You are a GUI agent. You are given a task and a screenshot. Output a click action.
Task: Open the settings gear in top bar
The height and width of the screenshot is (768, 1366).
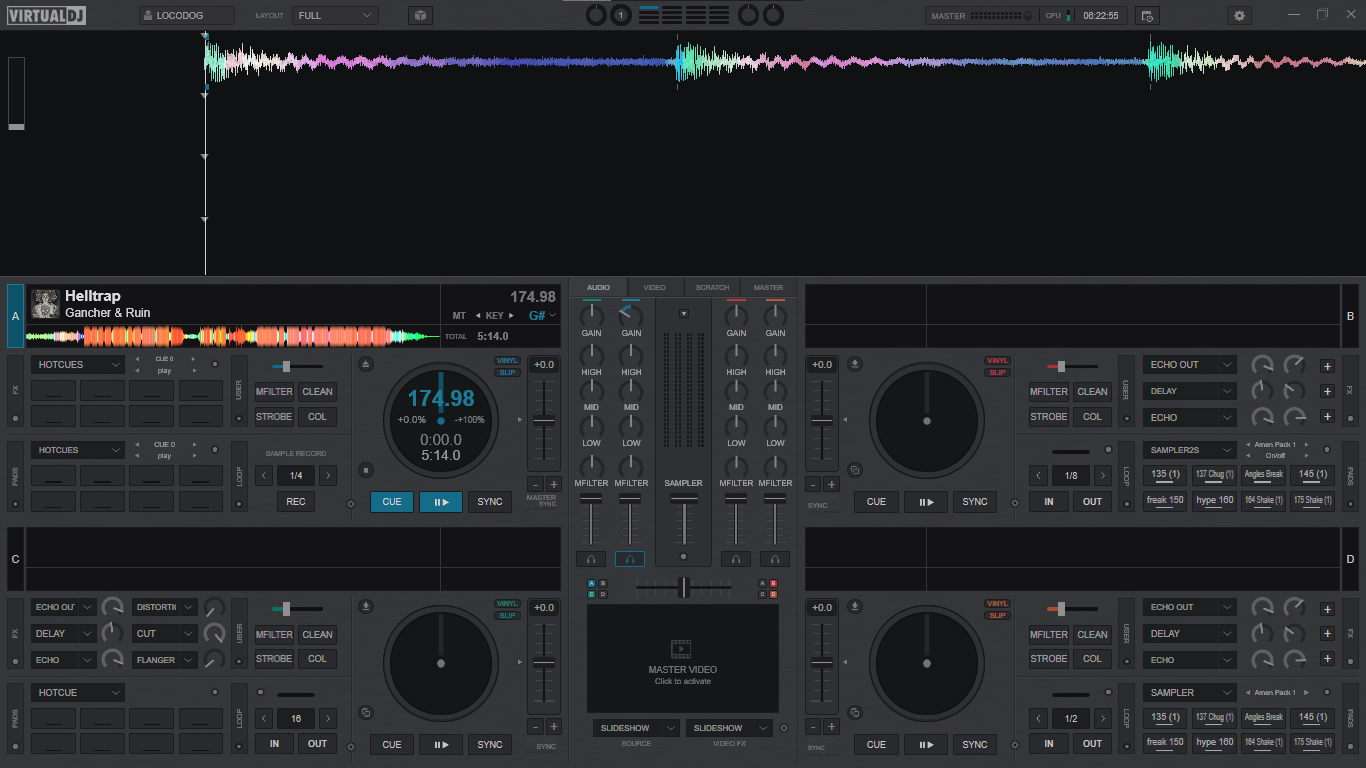pos(1240,16)
